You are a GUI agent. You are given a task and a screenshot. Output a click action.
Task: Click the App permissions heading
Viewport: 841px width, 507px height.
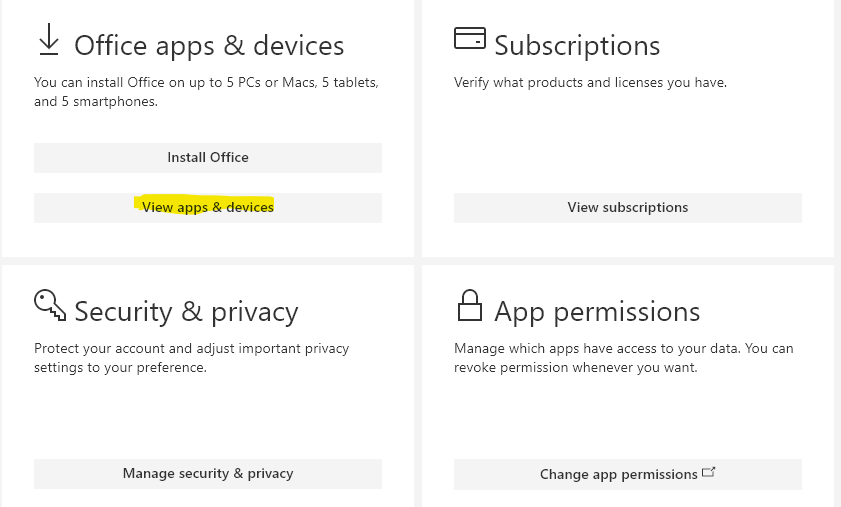coord(597,312)
